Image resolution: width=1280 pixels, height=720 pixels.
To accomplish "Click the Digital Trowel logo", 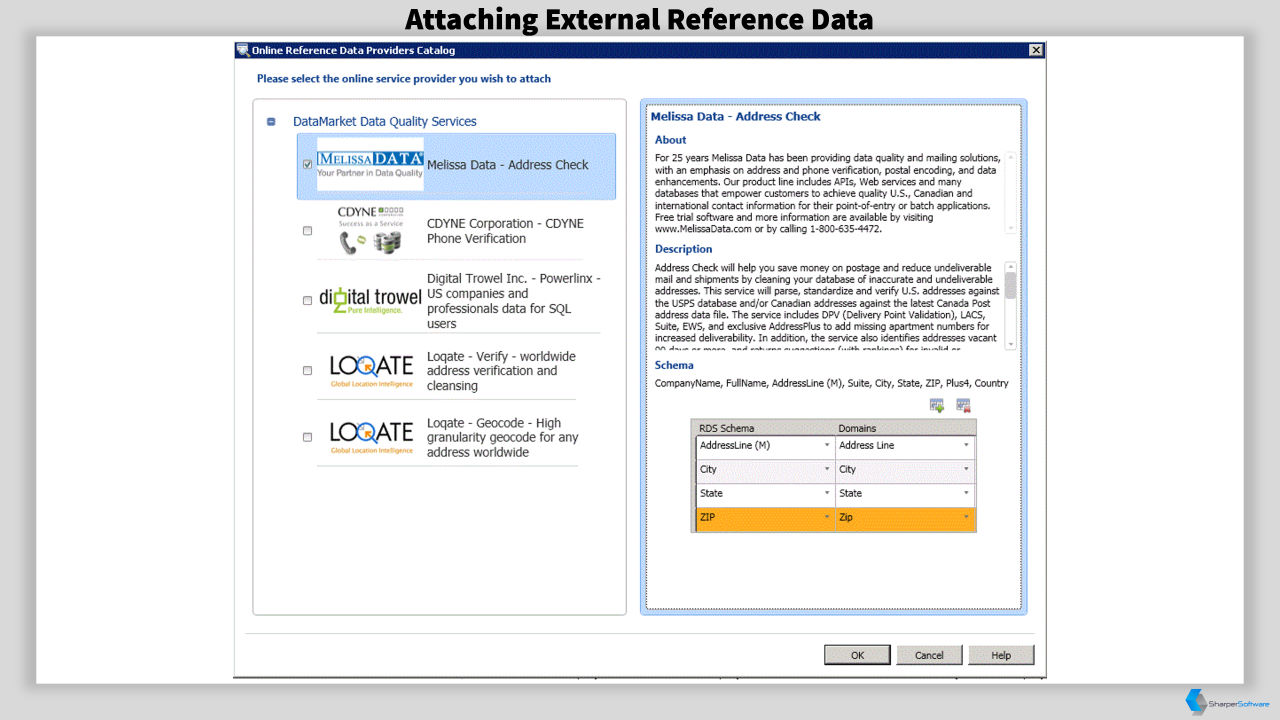I will pos(370,300).
